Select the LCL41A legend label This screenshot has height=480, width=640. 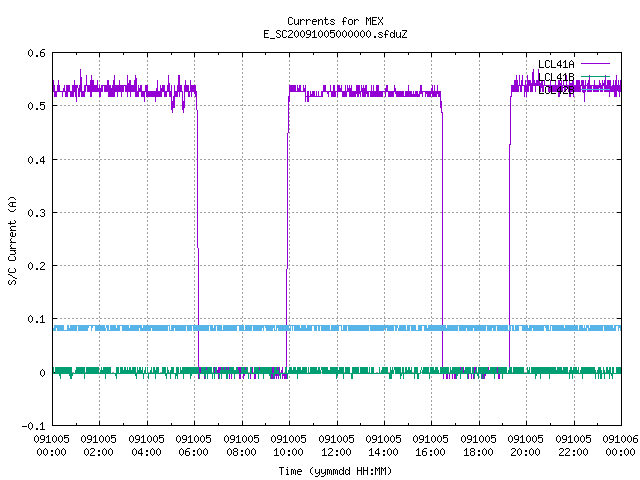pos(556,64)
